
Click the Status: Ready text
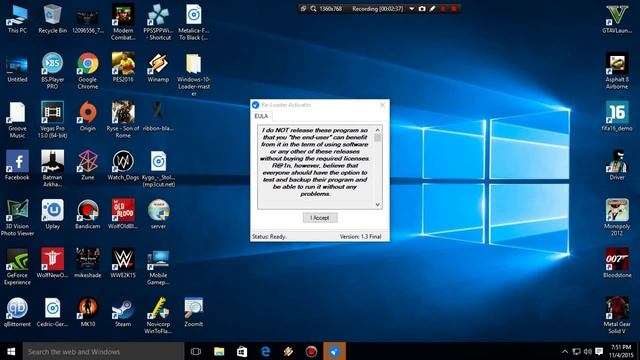(269, 236)
